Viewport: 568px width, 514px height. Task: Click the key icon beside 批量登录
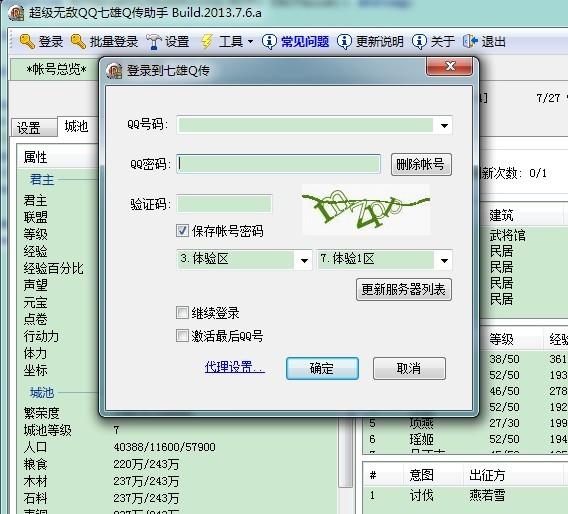(x=78, y=41)
